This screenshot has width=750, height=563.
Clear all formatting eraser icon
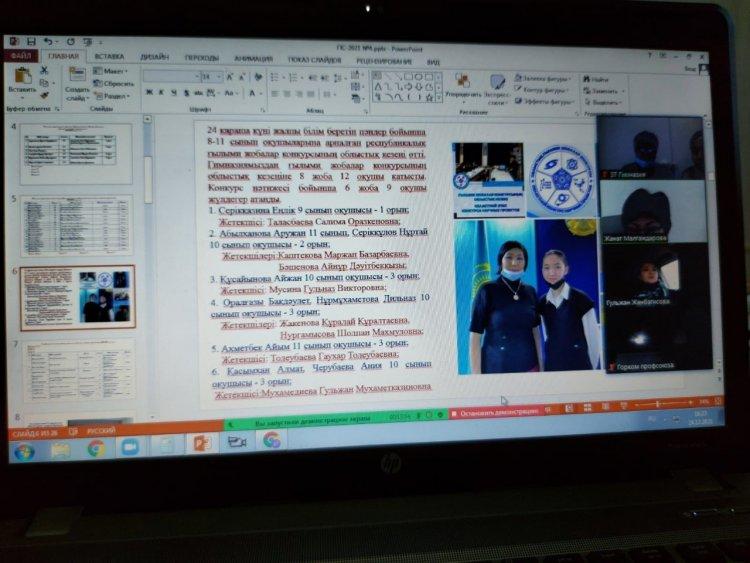click(x=258, y=77)
